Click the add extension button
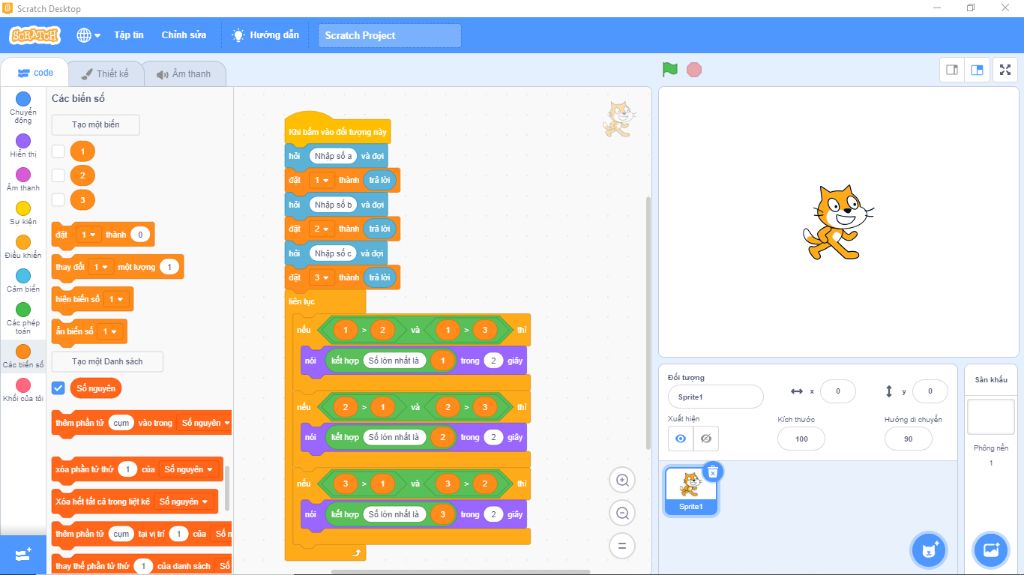This screenshot has height=575, width=1024. coord(24,555)
